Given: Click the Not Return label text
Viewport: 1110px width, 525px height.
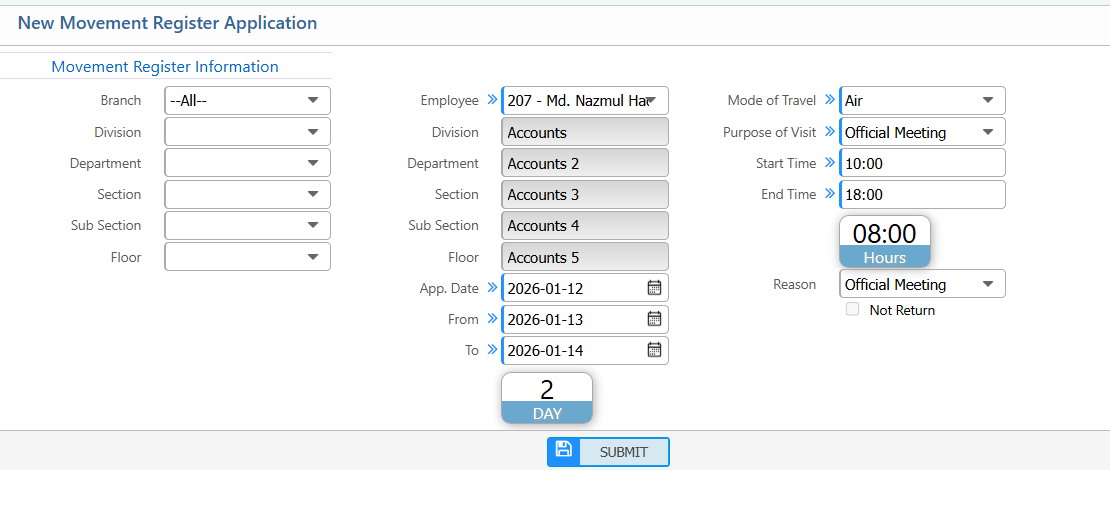Looking at the screenshot, I should 902,310.
